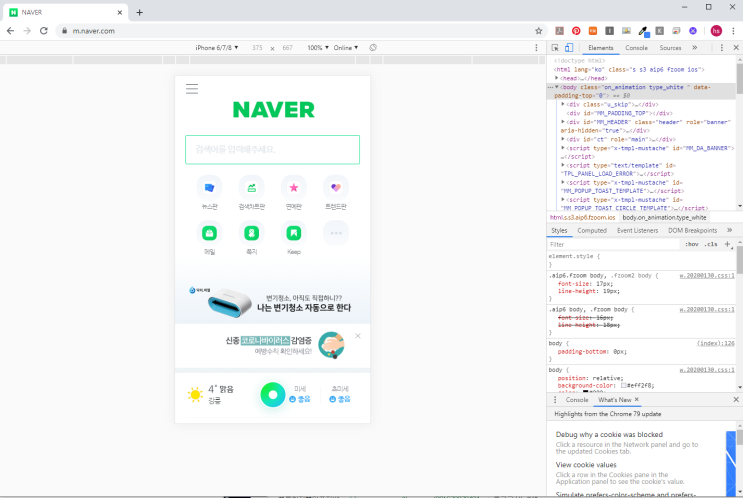This screenshot has height=498, width=743.
Task: Expand the MM_HEADER div node
Action: pyautogui.click(x=563, y=122)
